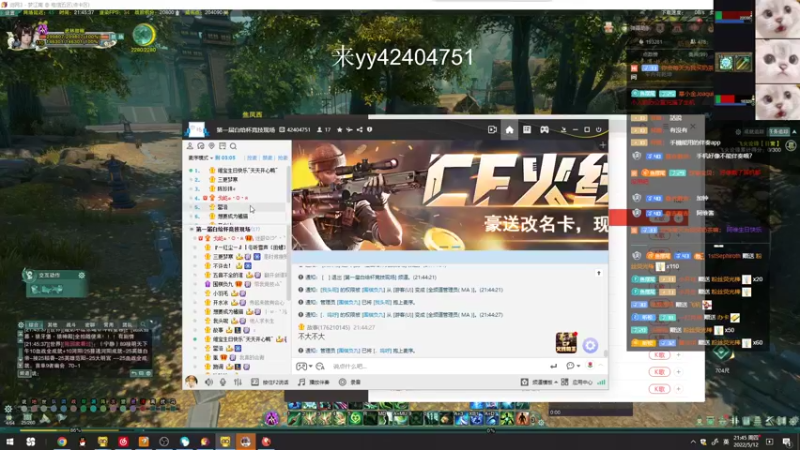Favorite the channel with the star icon
This screenshot has width=800, height=450.
click(340, 130)
